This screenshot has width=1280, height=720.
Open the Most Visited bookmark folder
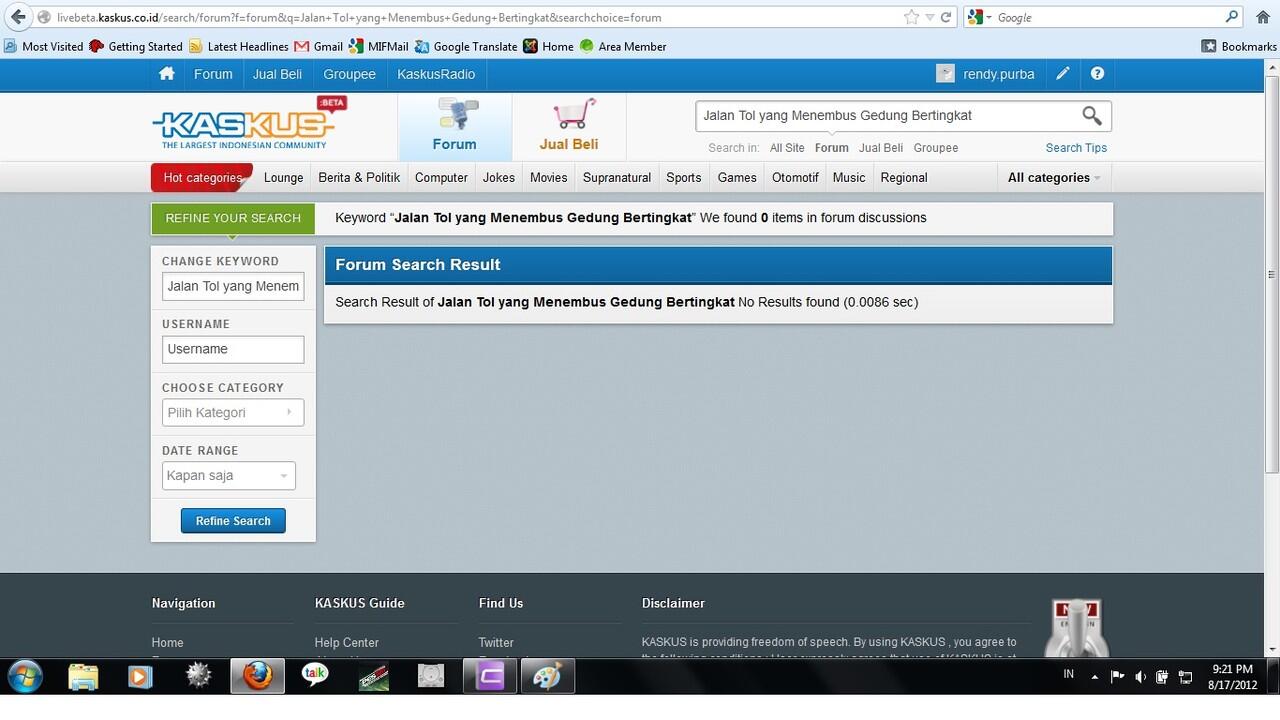pyautogui.click(x=44, y=46)
